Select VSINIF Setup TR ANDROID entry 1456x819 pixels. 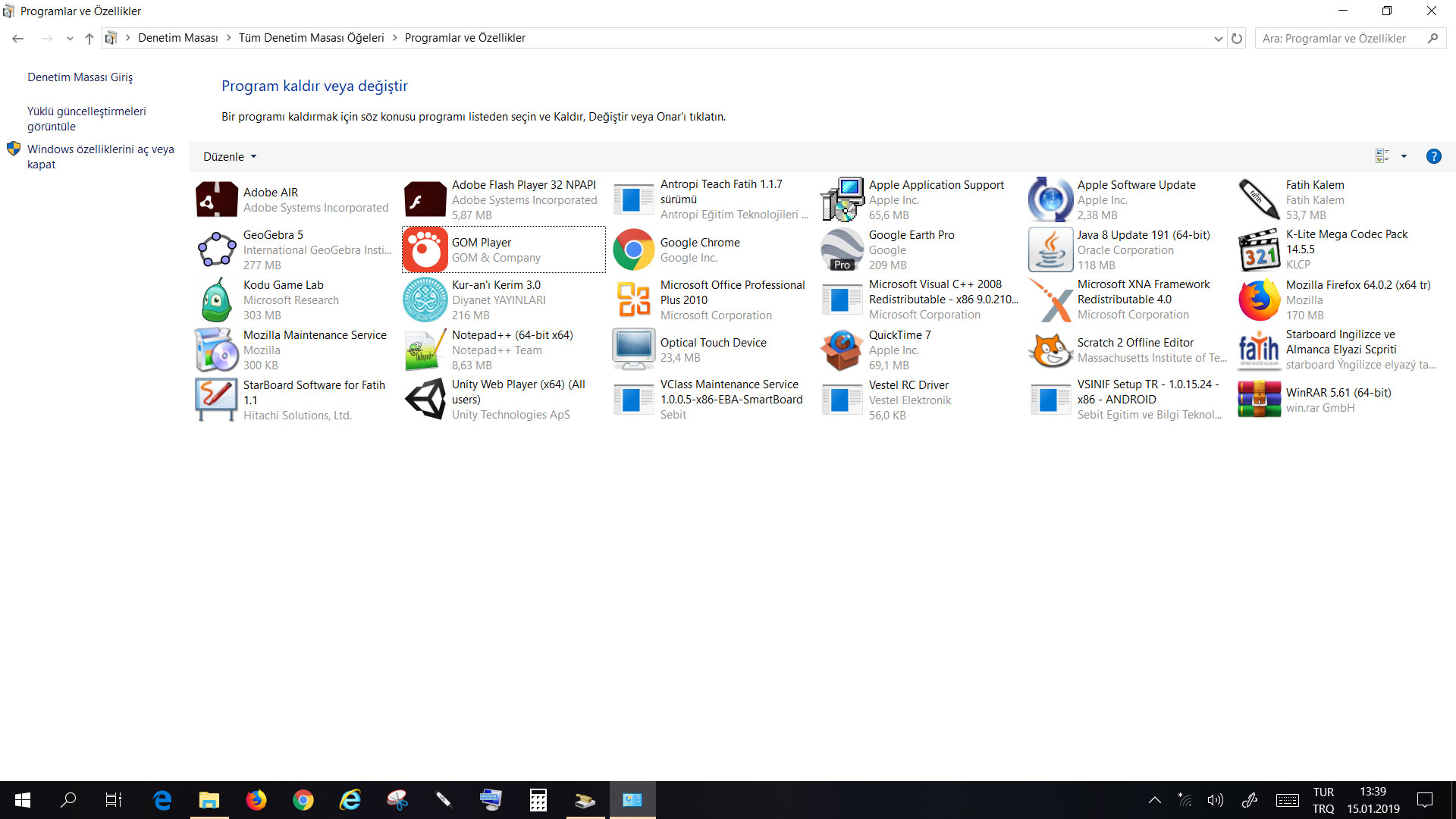1129,400
